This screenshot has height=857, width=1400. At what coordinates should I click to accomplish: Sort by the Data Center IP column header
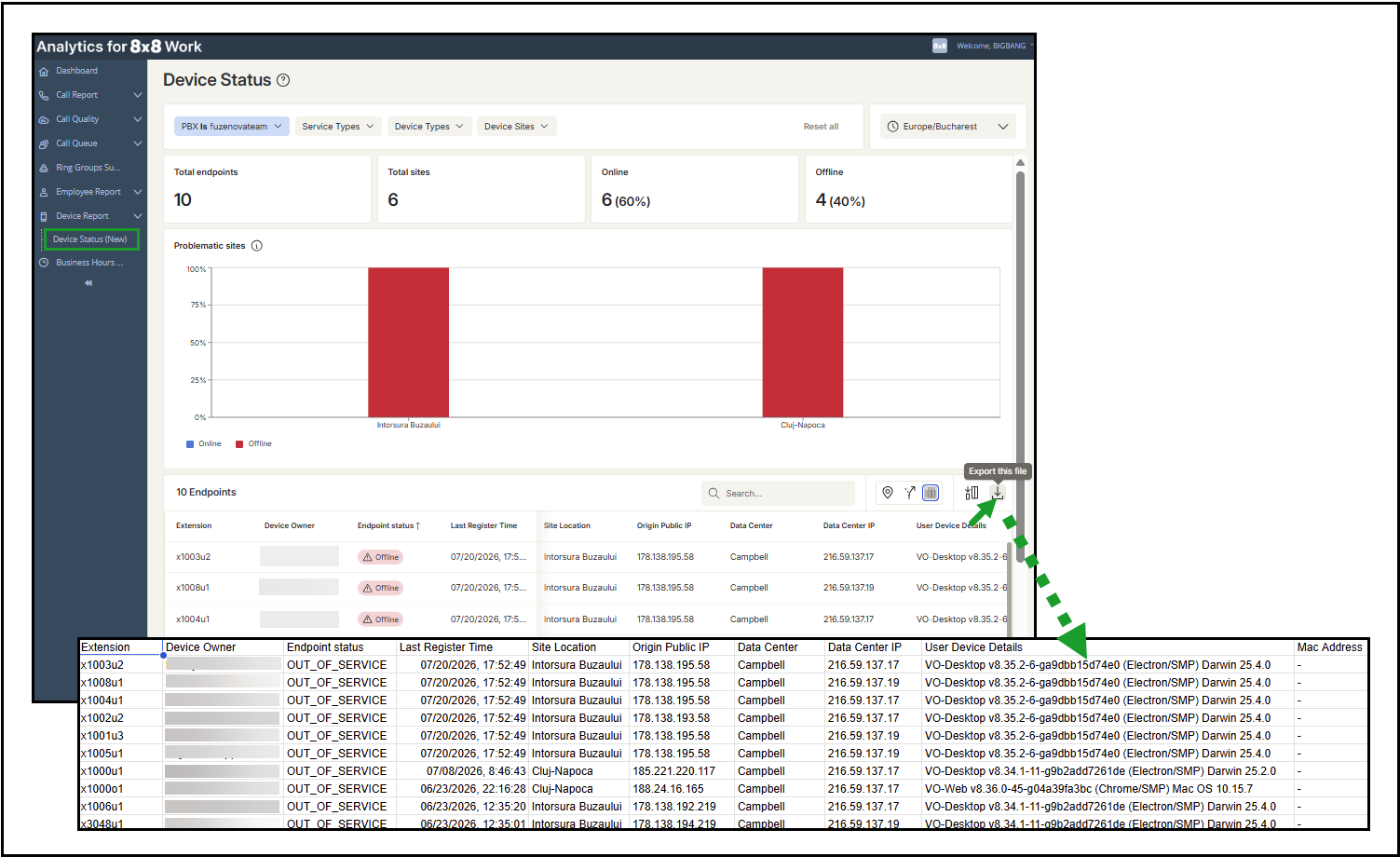tap(850, 525)
